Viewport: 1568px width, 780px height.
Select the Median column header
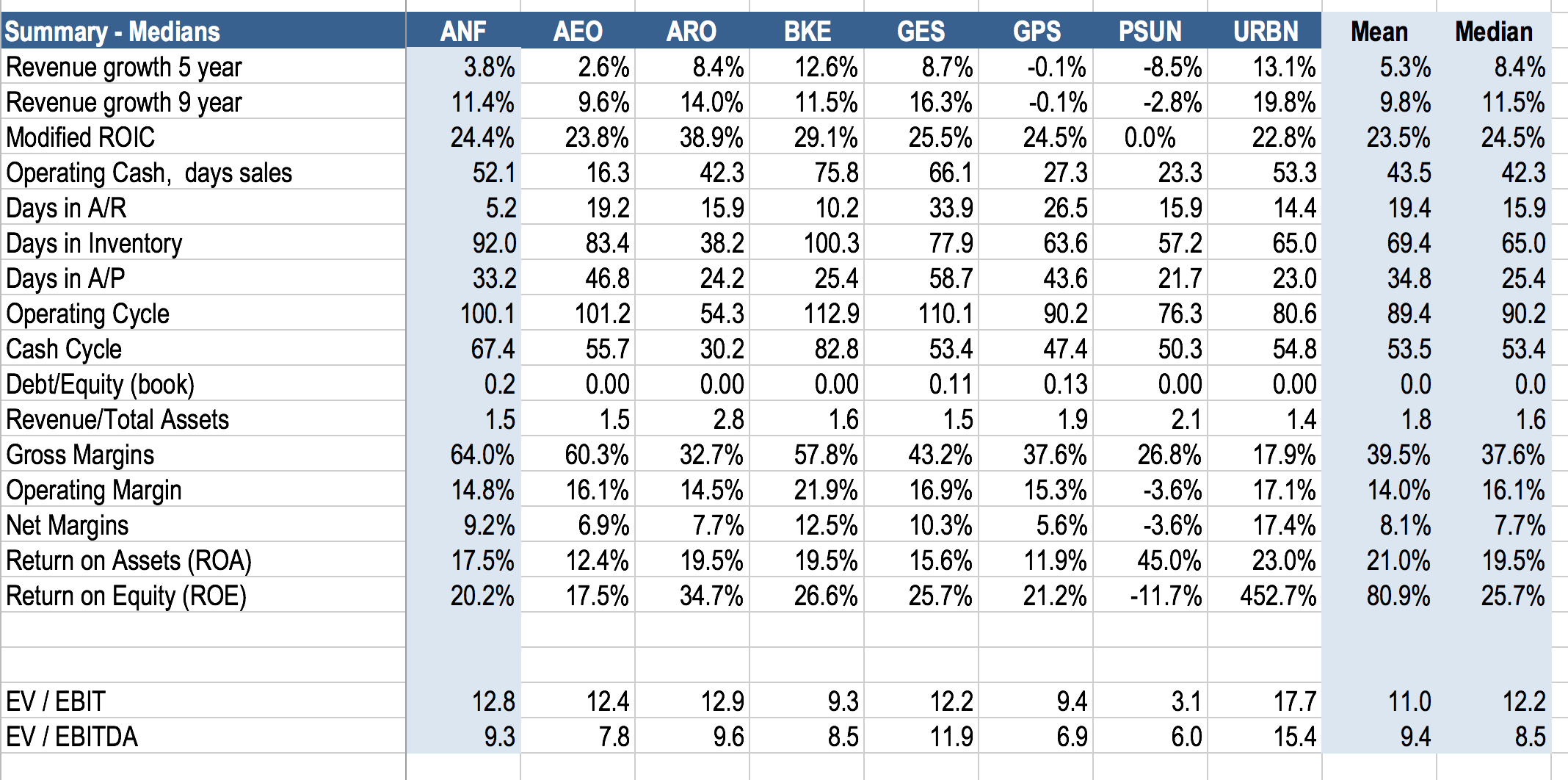tap(1494, 32)
